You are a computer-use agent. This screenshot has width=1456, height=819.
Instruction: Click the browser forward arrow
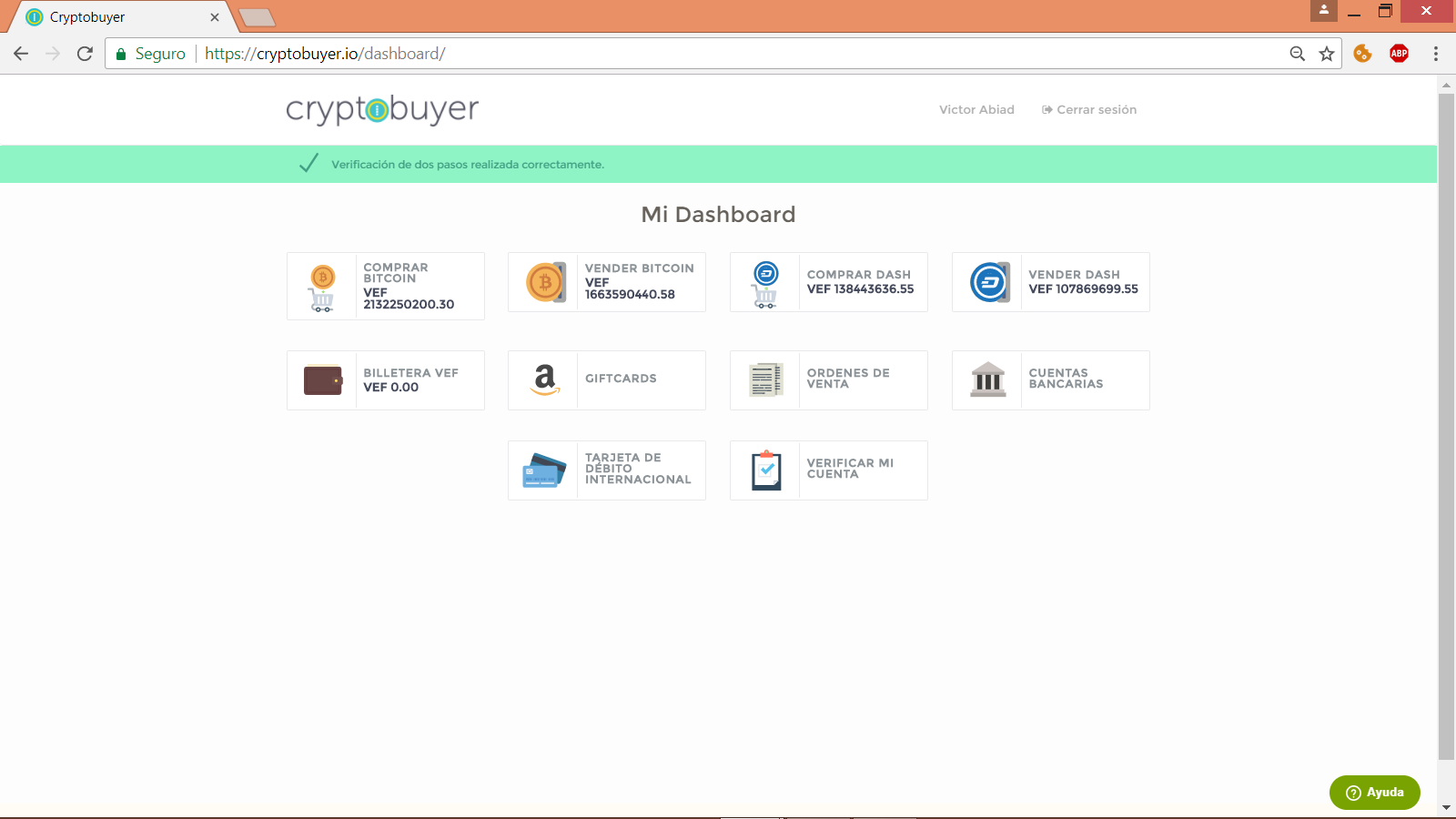click(x=53, y=54)
